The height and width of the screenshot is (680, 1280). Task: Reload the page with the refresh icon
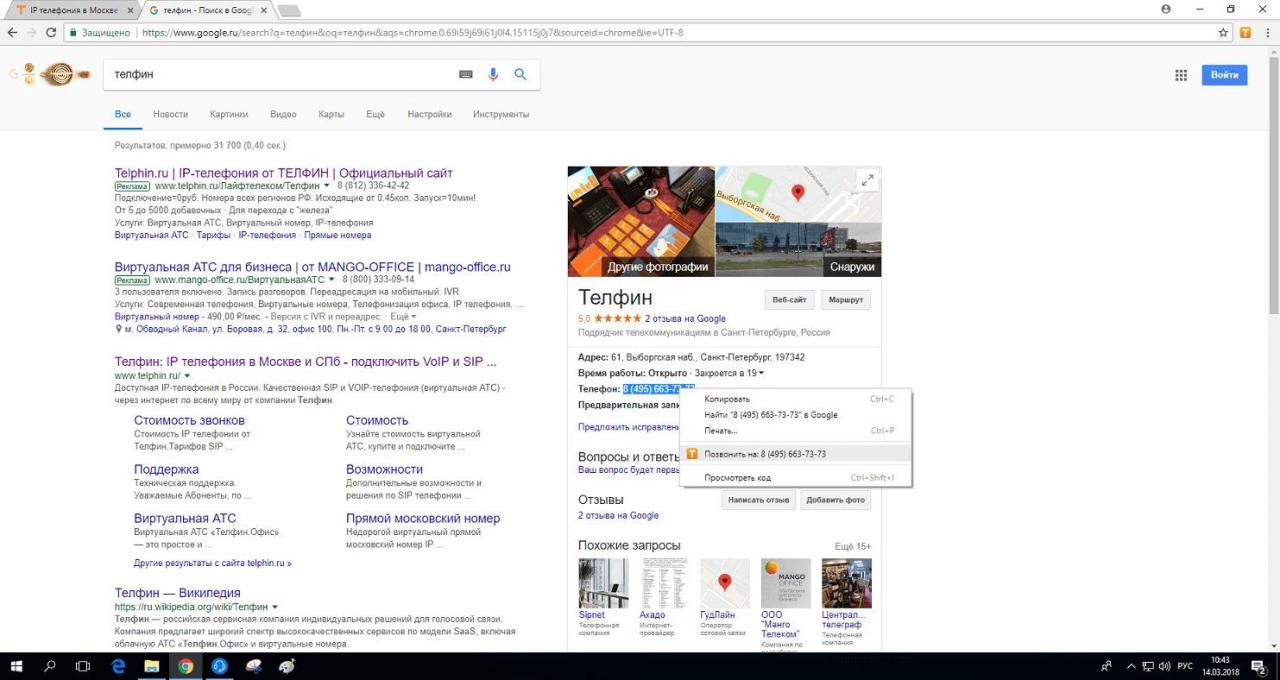[x=51, y=33]
